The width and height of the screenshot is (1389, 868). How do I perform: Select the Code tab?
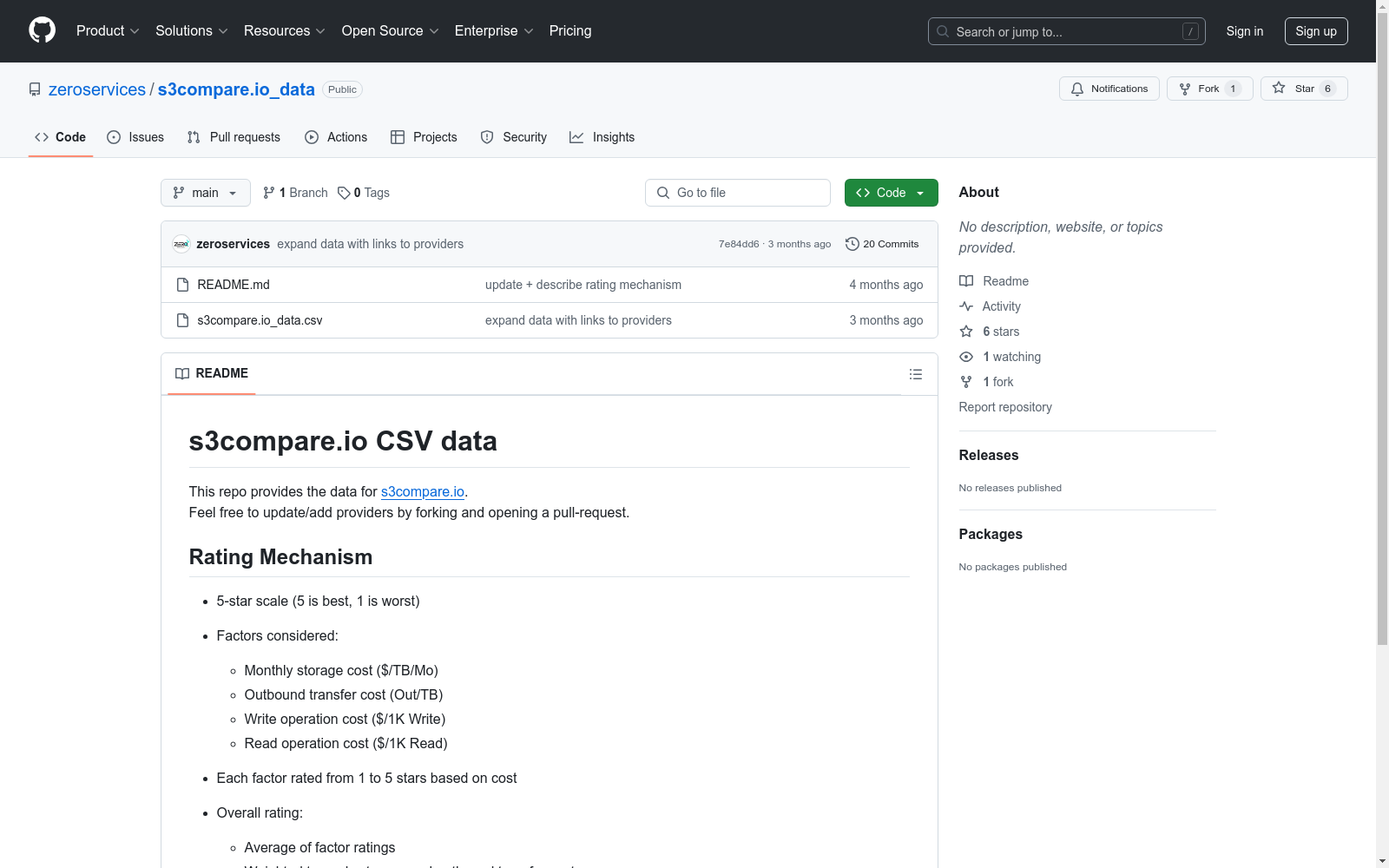(61, 137)
